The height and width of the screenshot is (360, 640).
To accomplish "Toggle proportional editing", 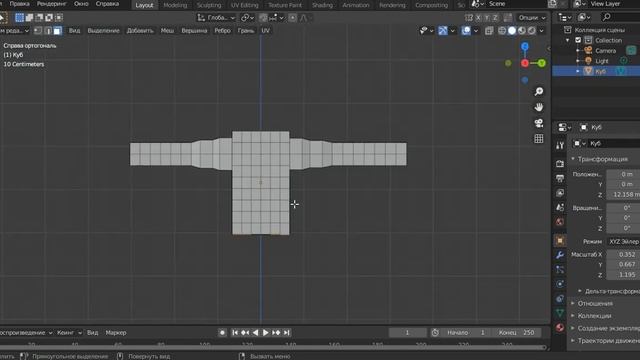I will tap(293, 18).
